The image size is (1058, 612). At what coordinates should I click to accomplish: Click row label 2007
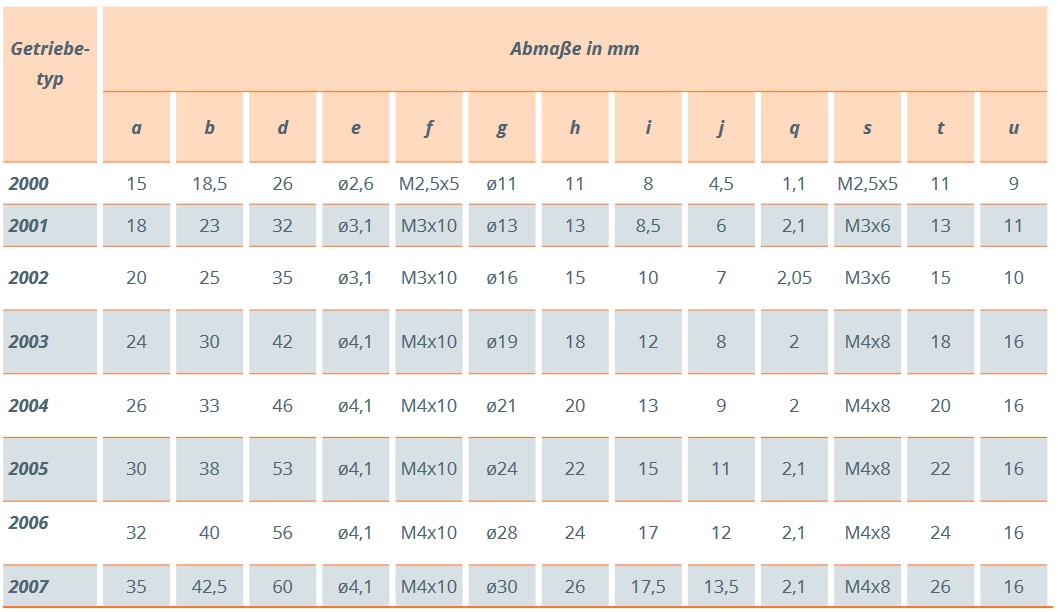point(28,587)
